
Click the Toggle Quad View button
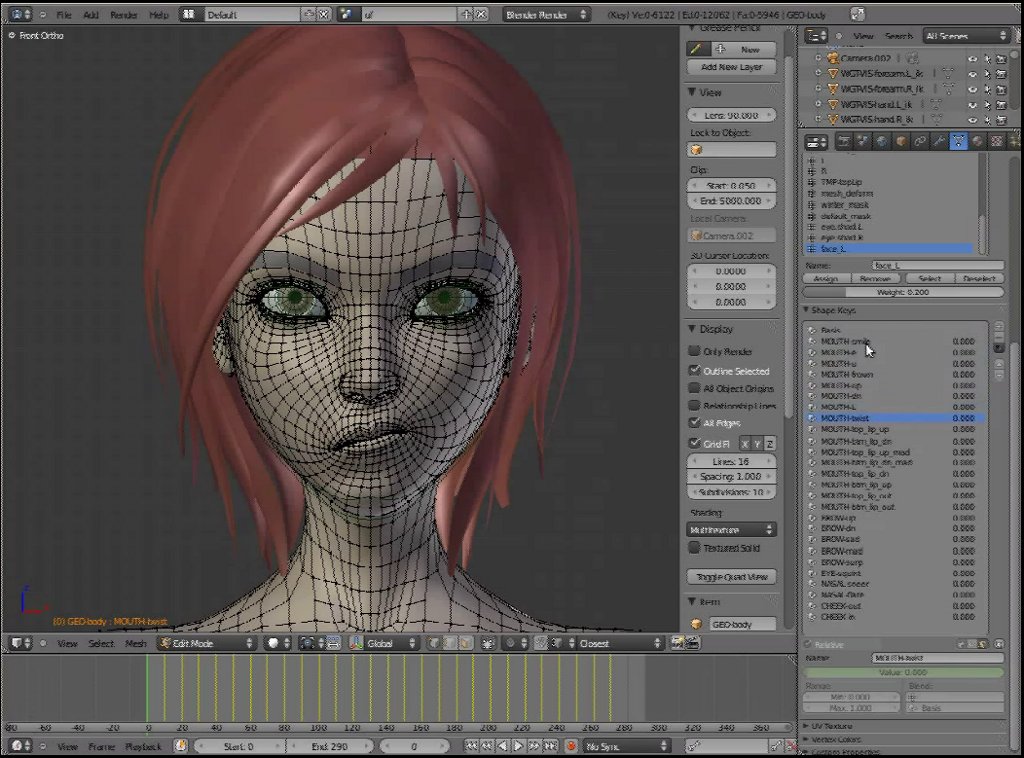pyautogui.click(x=732, y=577)
